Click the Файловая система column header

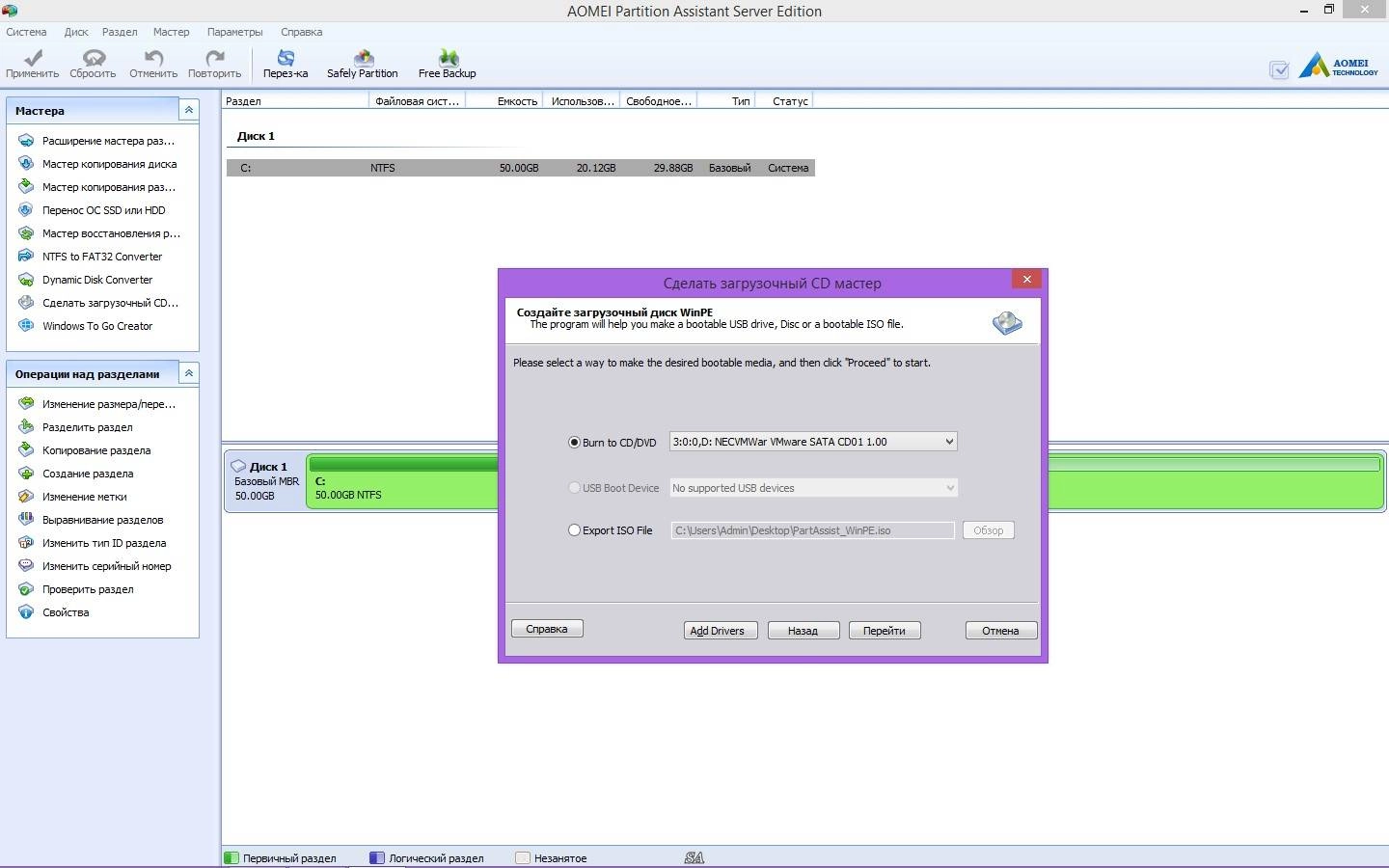[418, 100]
